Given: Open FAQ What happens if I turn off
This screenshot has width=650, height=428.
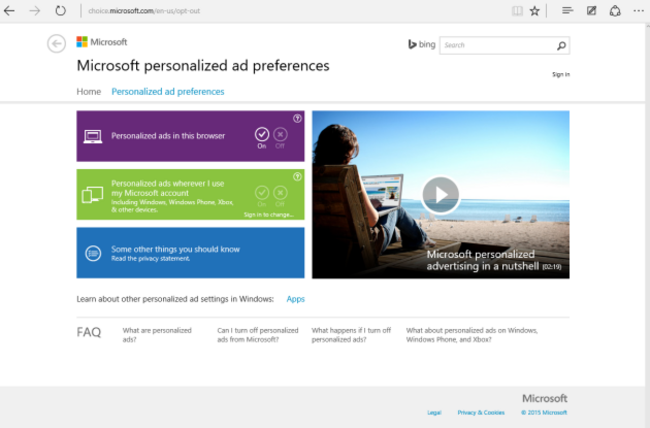Looking at the screenshot, I should pyautogui.click(x=351, y=335).
